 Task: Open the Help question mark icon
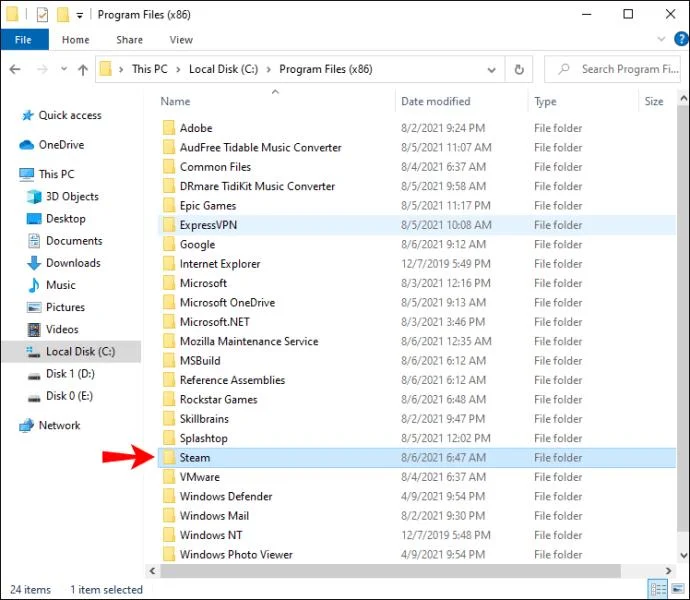pyautogui.click(x=681, y=39)
